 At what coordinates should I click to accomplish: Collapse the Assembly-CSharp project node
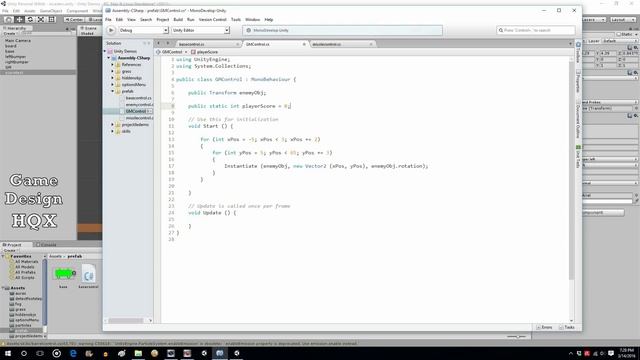click(x=109, y=58)
